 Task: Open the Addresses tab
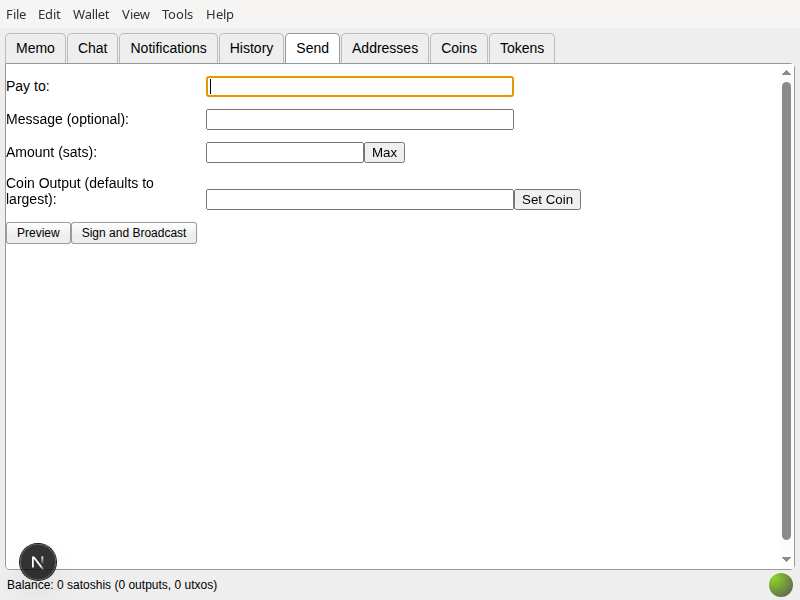point(385,48)
